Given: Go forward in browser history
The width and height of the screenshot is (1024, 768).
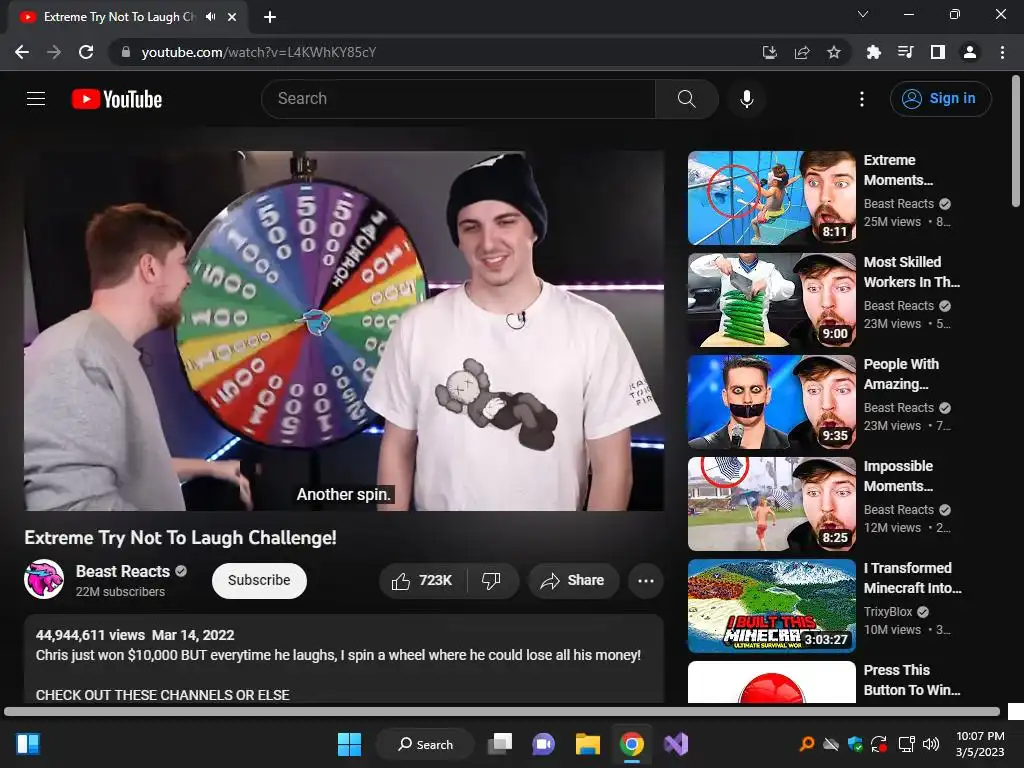Looking at the screenshot, I should tap(54, 52).
